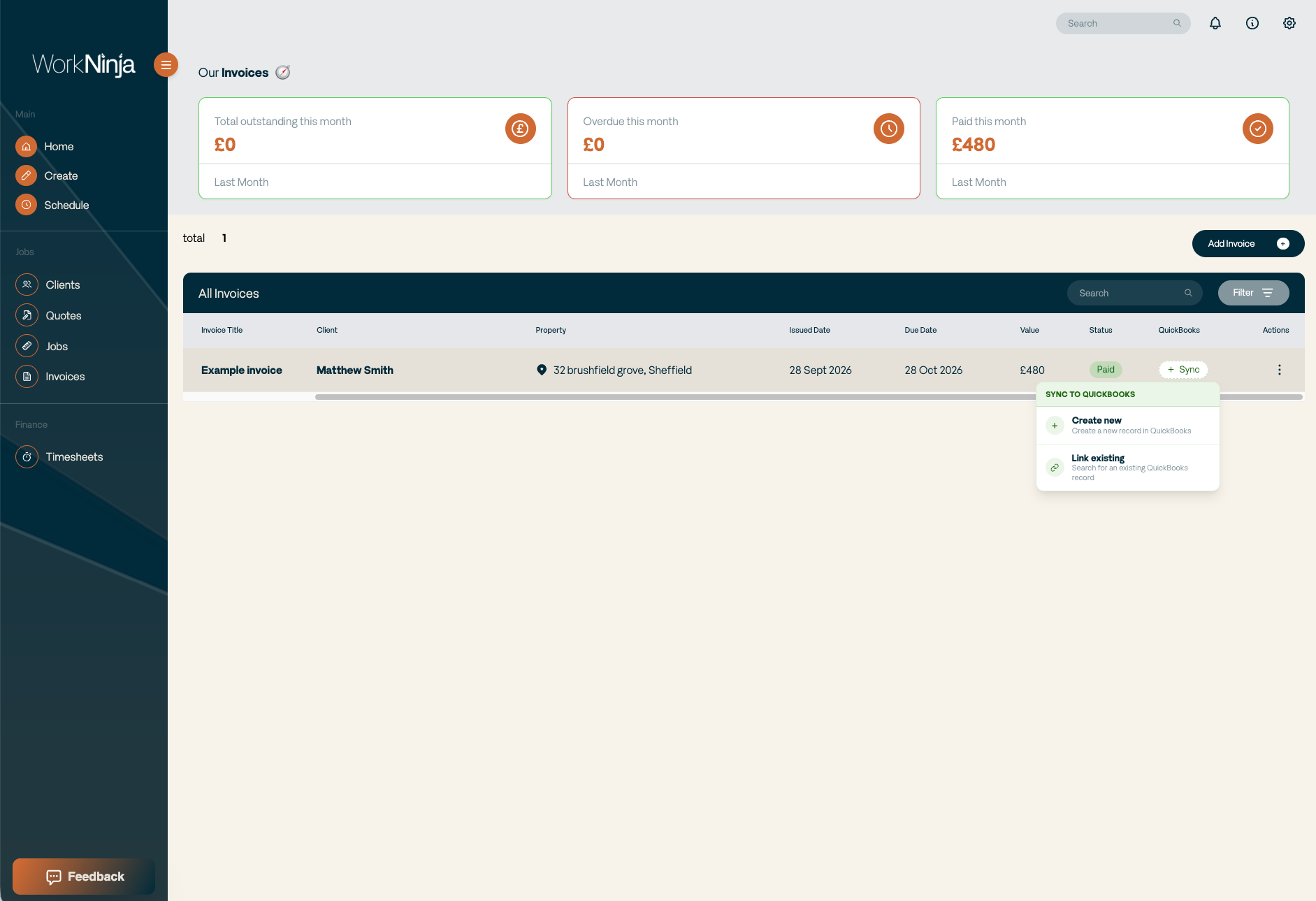The height and width of the screenshot is (901, 1316).
Task: Select Create new in QuickBooks sync menu
Action: [x=1128, y=425]
